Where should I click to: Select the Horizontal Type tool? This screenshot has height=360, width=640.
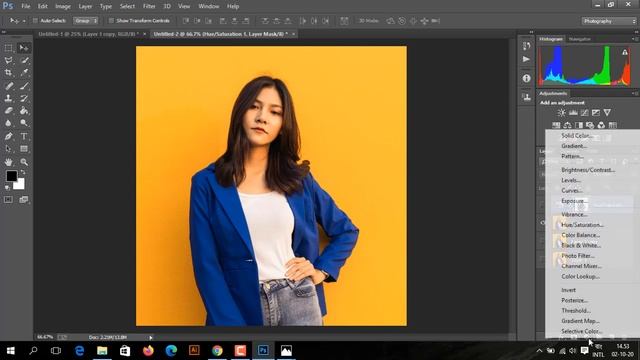click(24, 136)
